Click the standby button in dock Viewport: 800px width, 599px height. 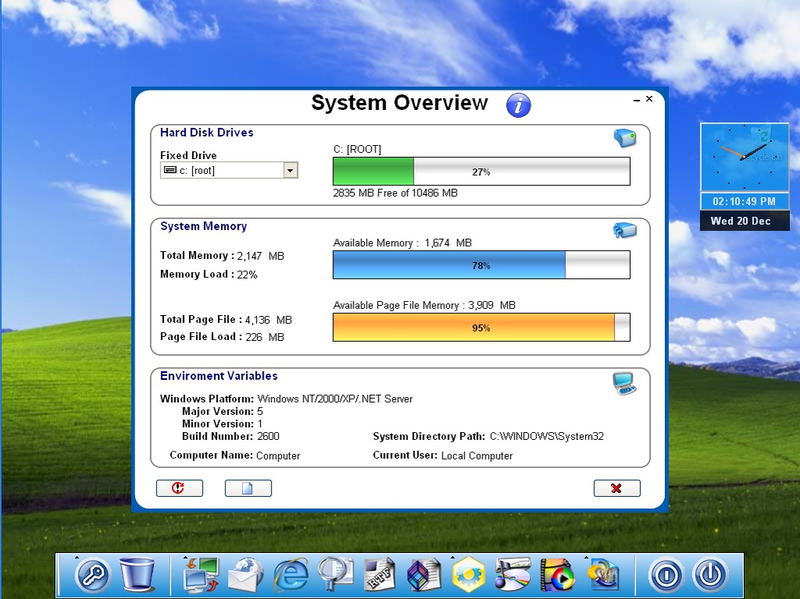(666, 575)
